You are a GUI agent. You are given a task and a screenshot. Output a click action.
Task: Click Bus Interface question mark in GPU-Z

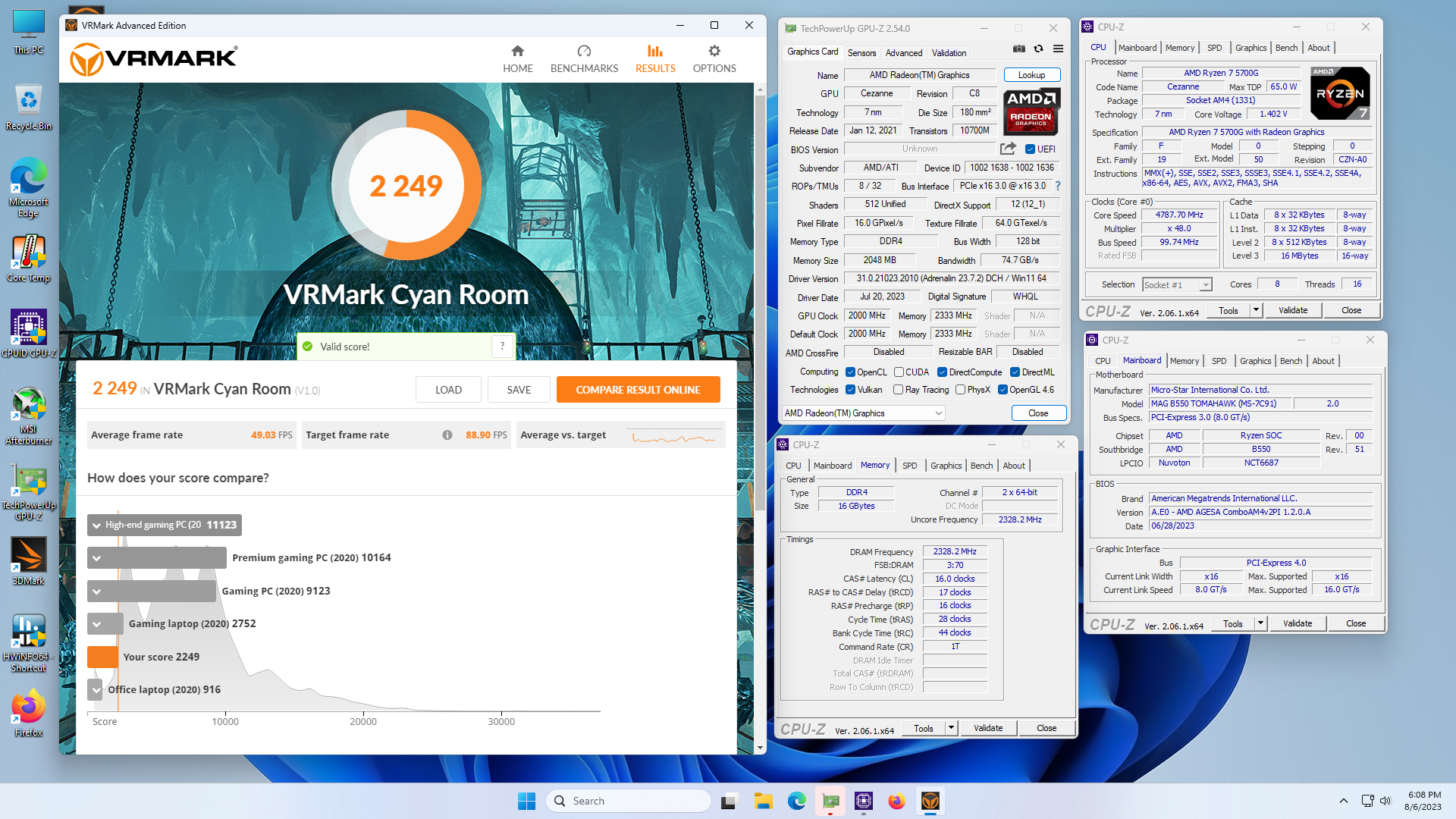coord(1058,186)
